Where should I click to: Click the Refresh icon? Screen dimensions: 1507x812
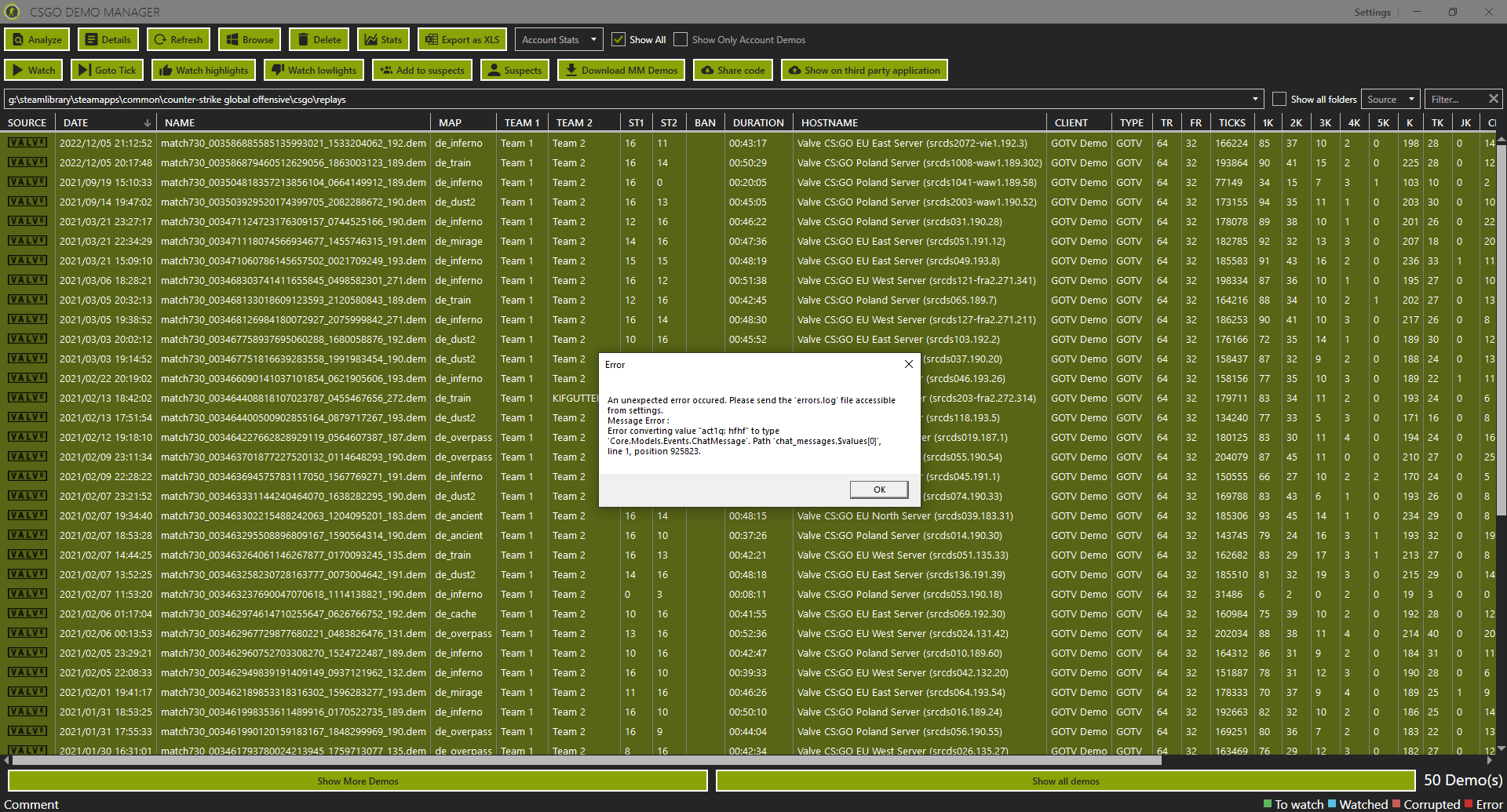point(178,39)
